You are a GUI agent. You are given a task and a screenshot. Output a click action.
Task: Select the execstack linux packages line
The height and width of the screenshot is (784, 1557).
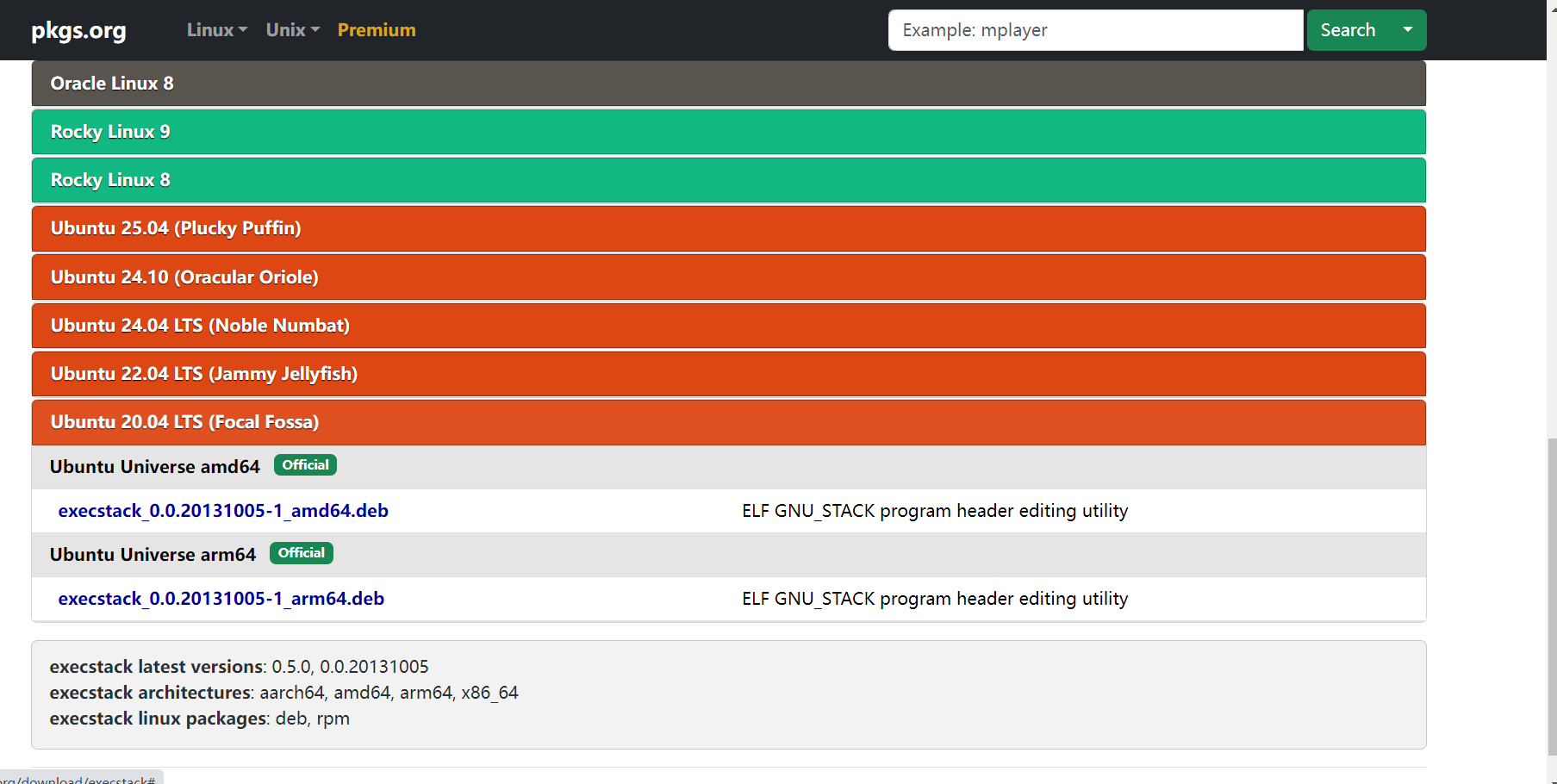(x=200, y=719)
